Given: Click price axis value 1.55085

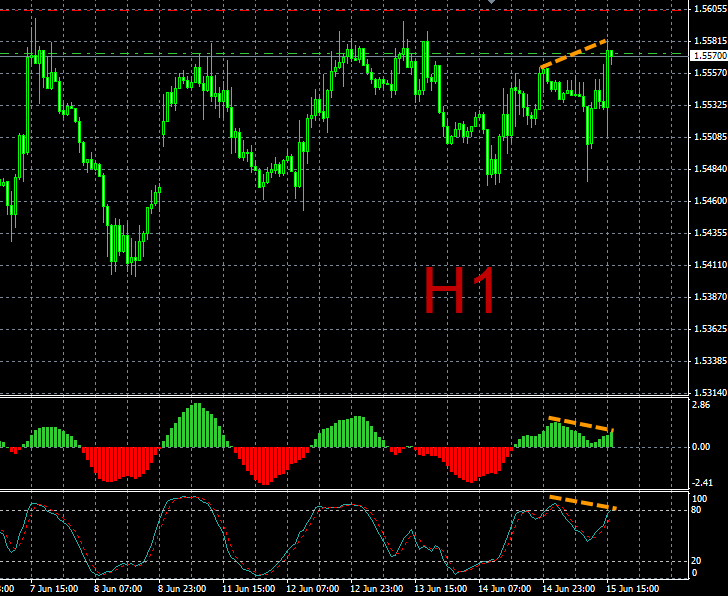Looking at the screenshot, I should tap(710, 137).
